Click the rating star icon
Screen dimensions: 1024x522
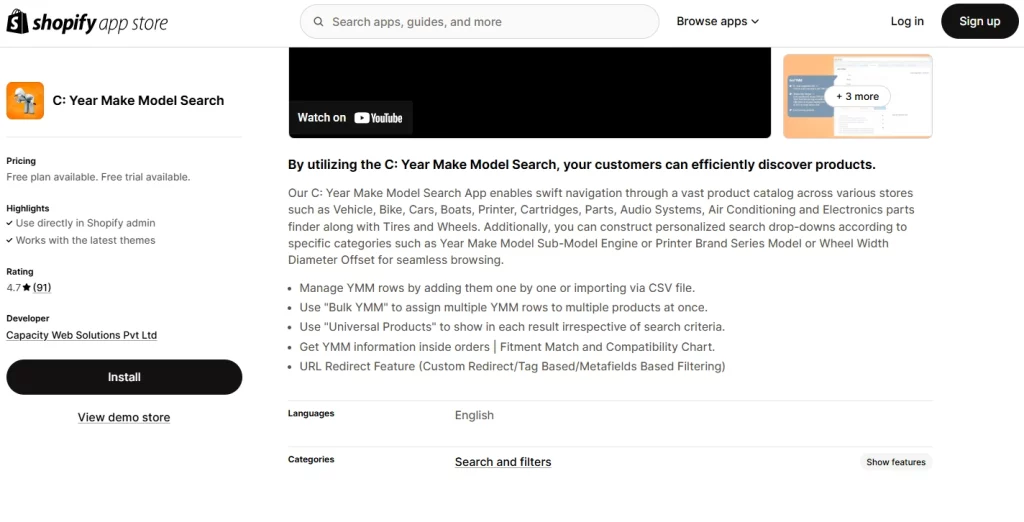tap(25, 288)
